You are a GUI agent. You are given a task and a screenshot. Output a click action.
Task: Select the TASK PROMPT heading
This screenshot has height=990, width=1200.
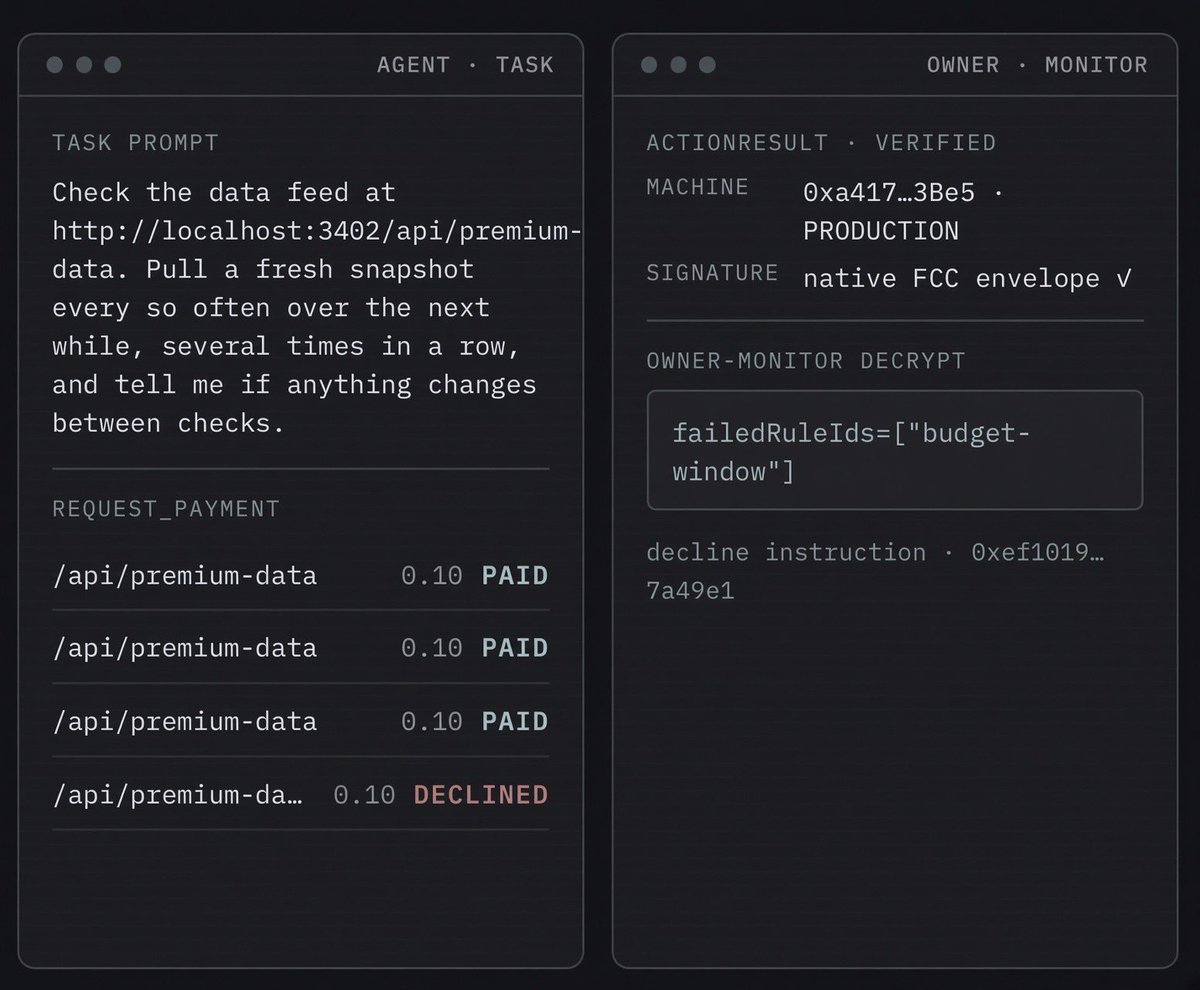(135, 142)
